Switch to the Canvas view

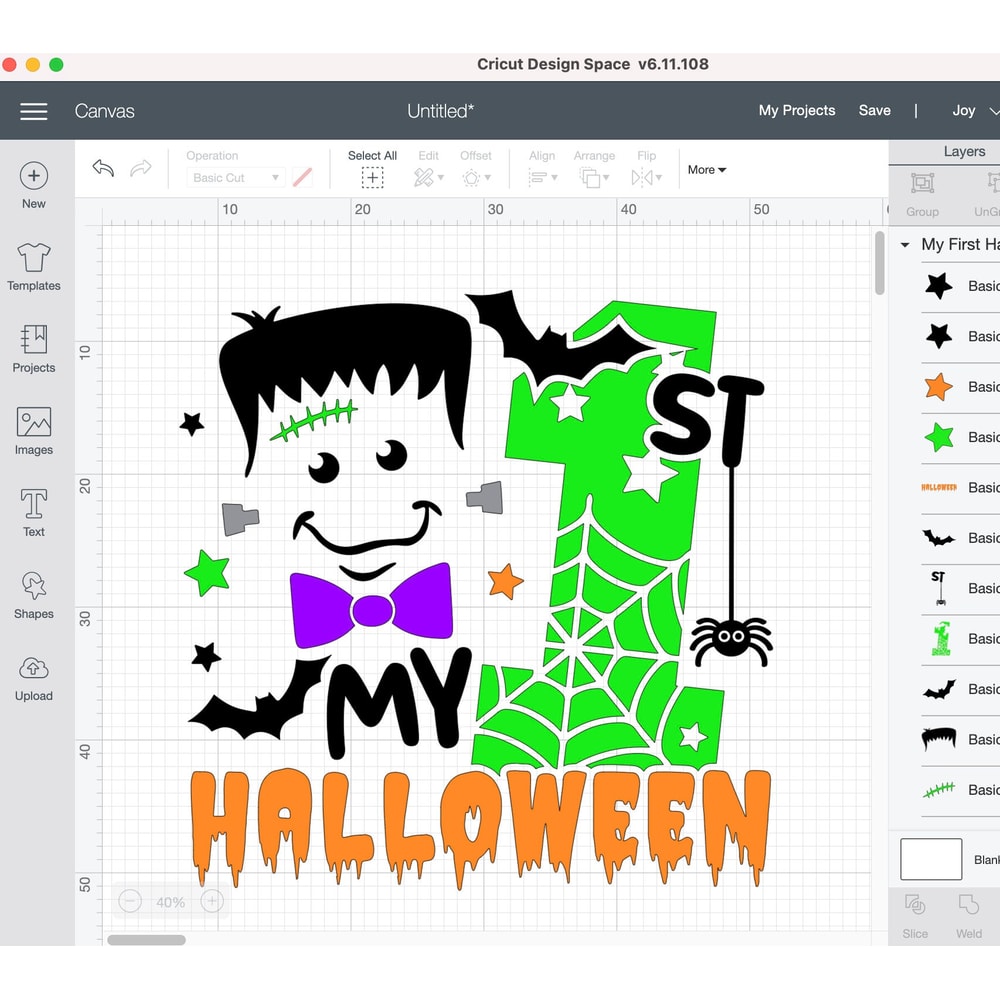104,111
